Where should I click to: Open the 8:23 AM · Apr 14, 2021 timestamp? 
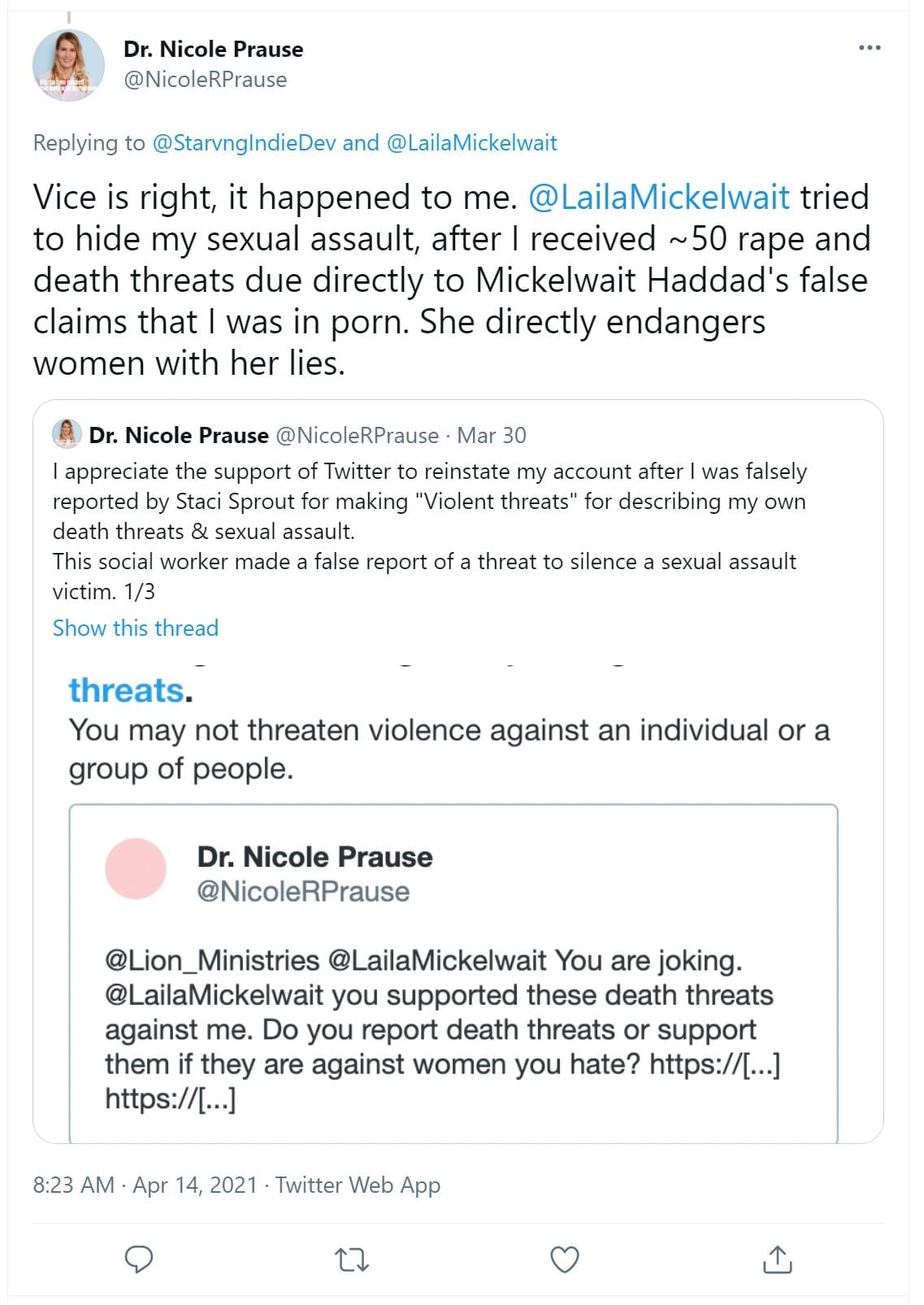click(145, 1185)
